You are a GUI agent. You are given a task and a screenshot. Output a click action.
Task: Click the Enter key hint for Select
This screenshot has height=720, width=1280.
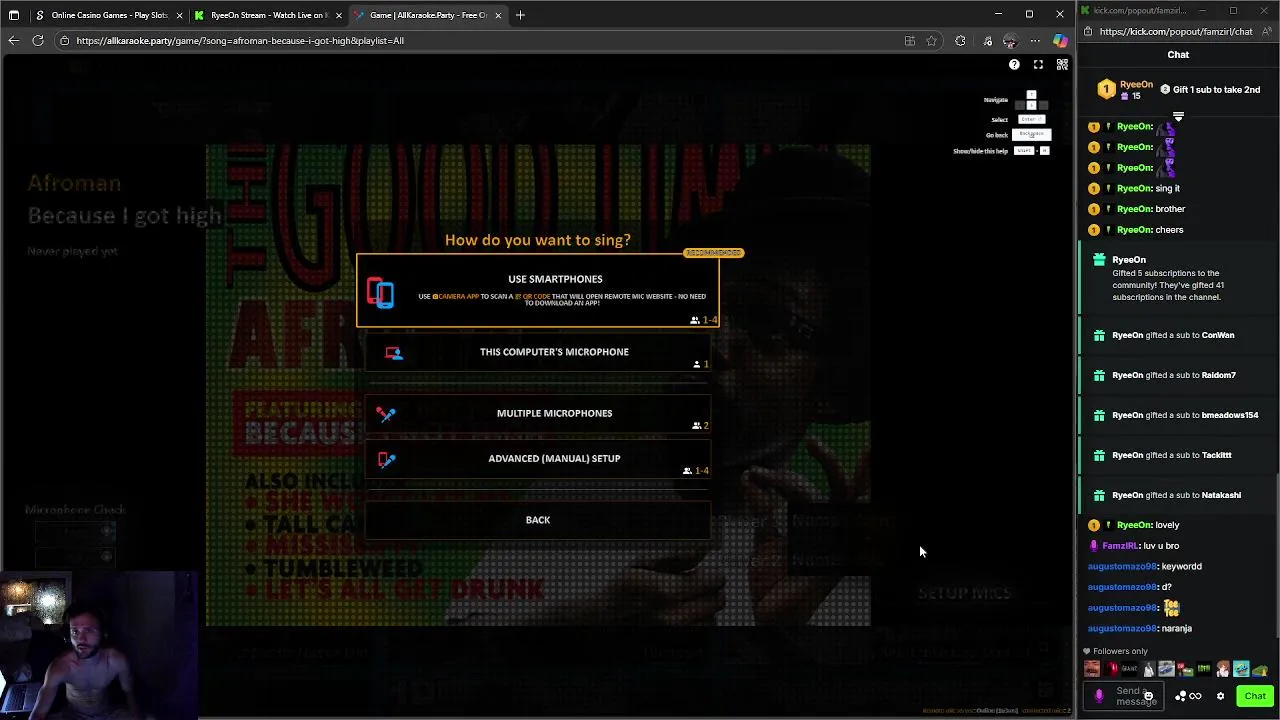[1031, 119]
